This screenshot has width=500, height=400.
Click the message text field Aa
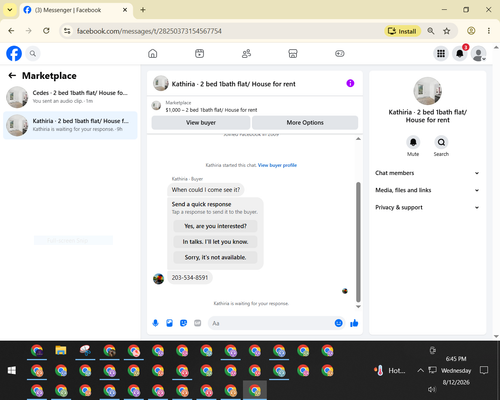click(271, 323)
